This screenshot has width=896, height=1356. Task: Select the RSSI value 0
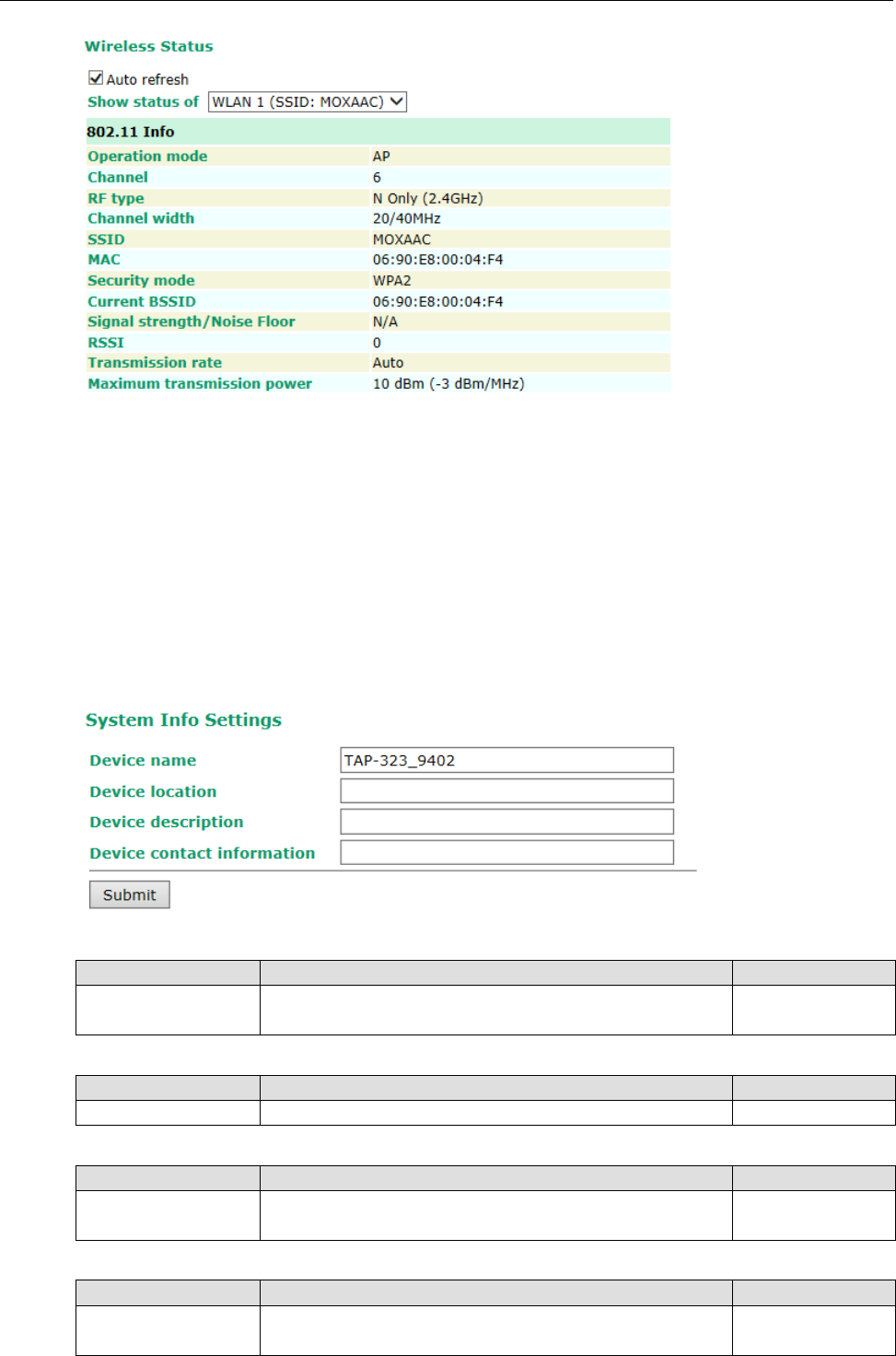pyautogui.click(x=377, y=343)
